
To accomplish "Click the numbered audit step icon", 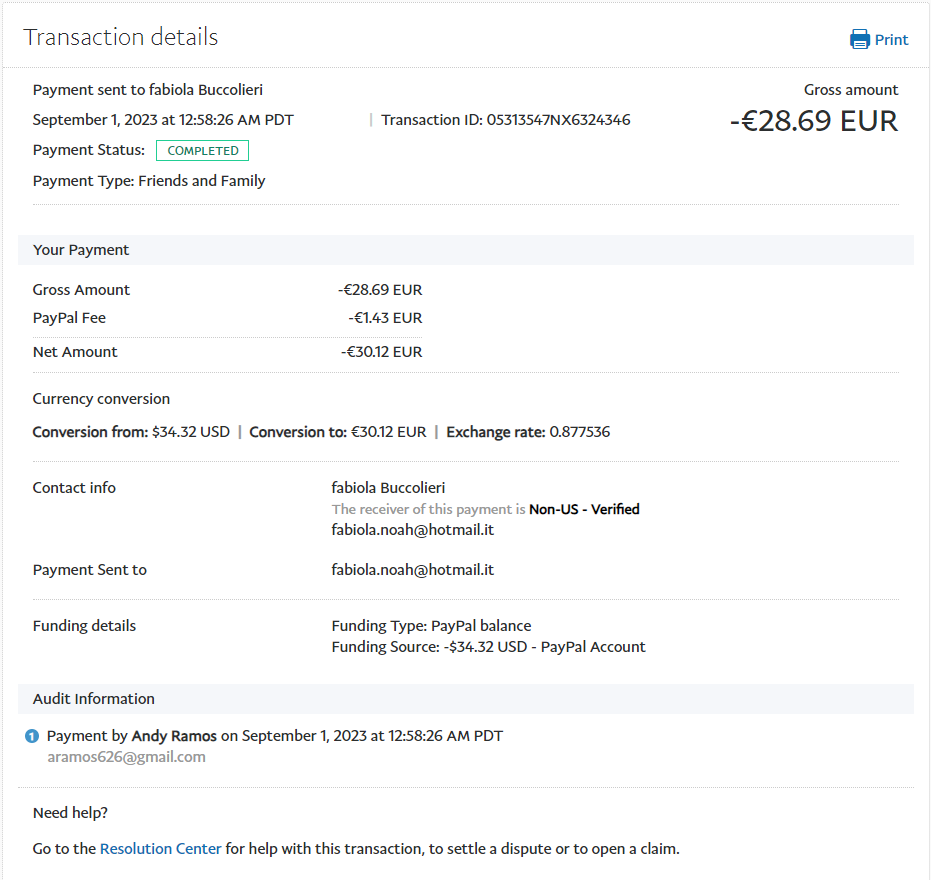I will pos(32,737).
